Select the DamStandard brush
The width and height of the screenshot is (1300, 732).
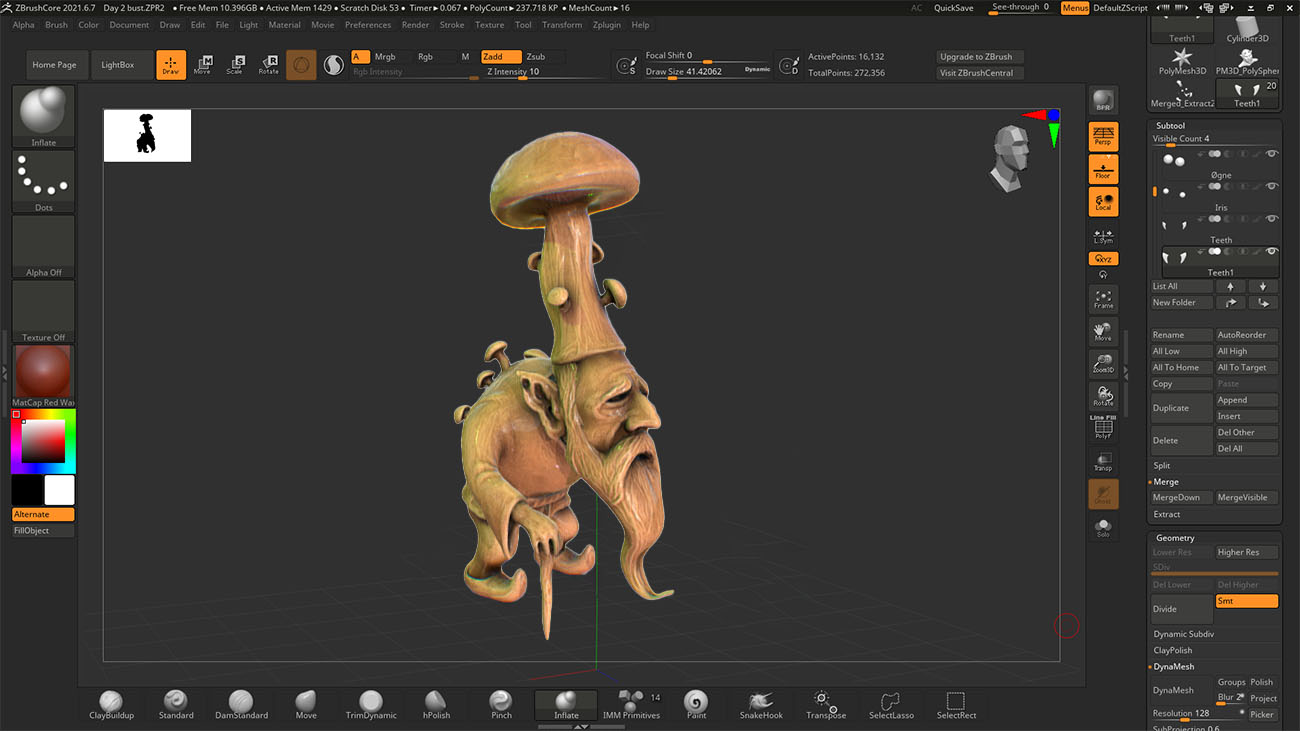pos(240,703)
